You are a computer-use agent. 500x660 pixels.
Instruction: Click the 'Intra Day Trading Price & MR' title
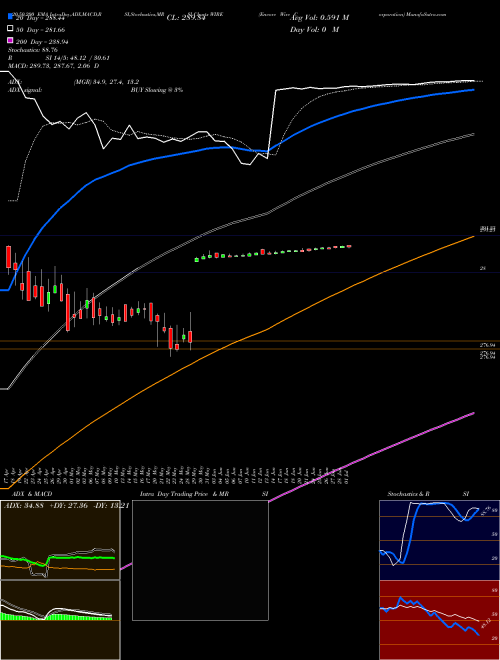pos(184,494)
